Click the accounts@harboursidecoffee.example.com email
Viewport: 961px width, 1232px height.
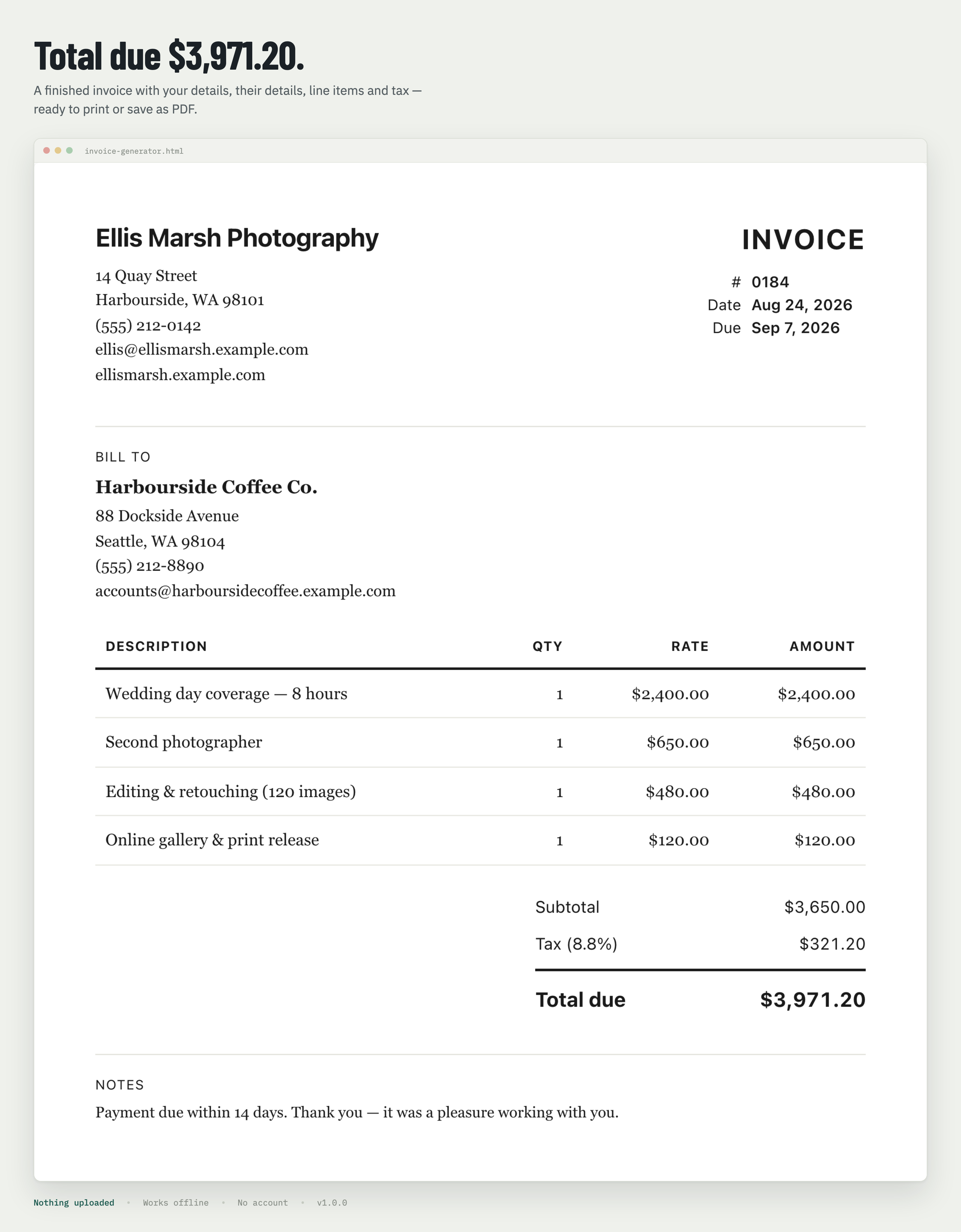[245, 591]
